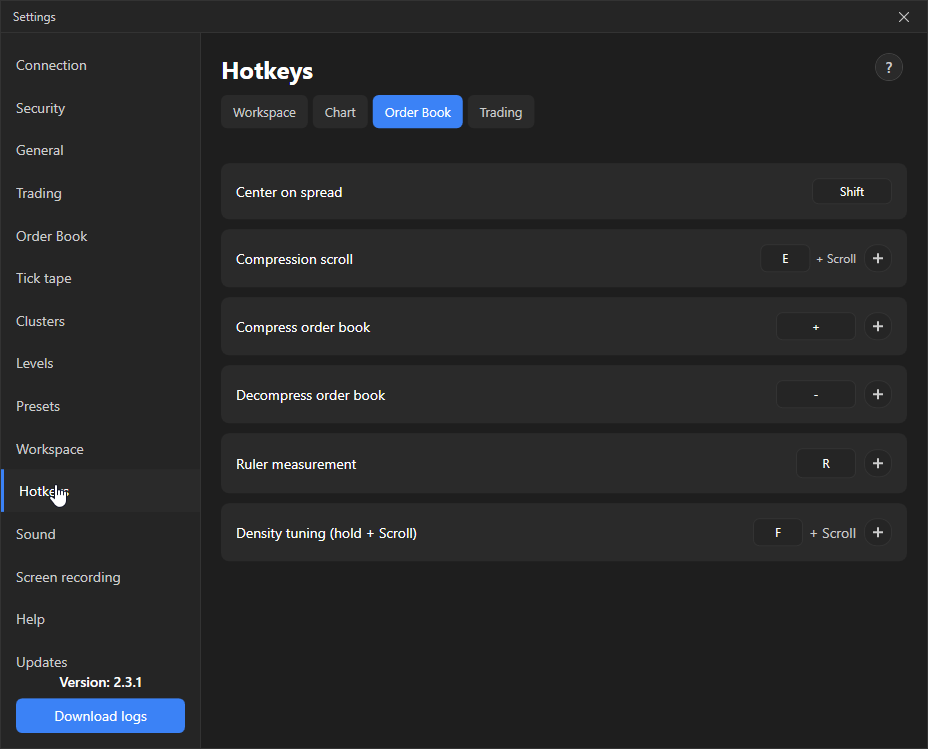Select the Trading hotkeys tab
This screenshot has height=749, width=928.
[x=501, y=112]
